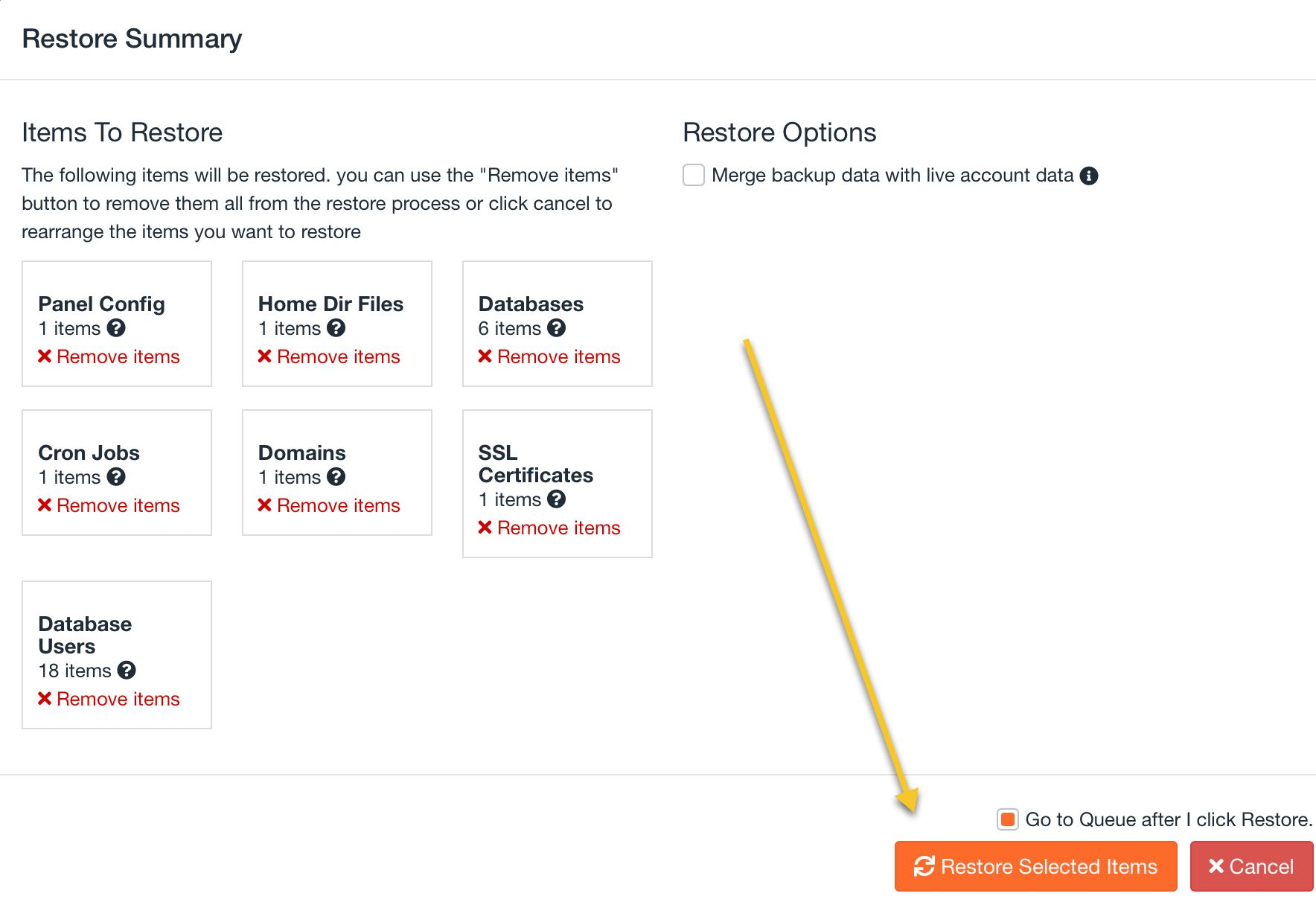The image size is (1316, 902).
Task: Click the info icon beside Merge backup data
Action: pyautogui.click(x=1089, y=176)
